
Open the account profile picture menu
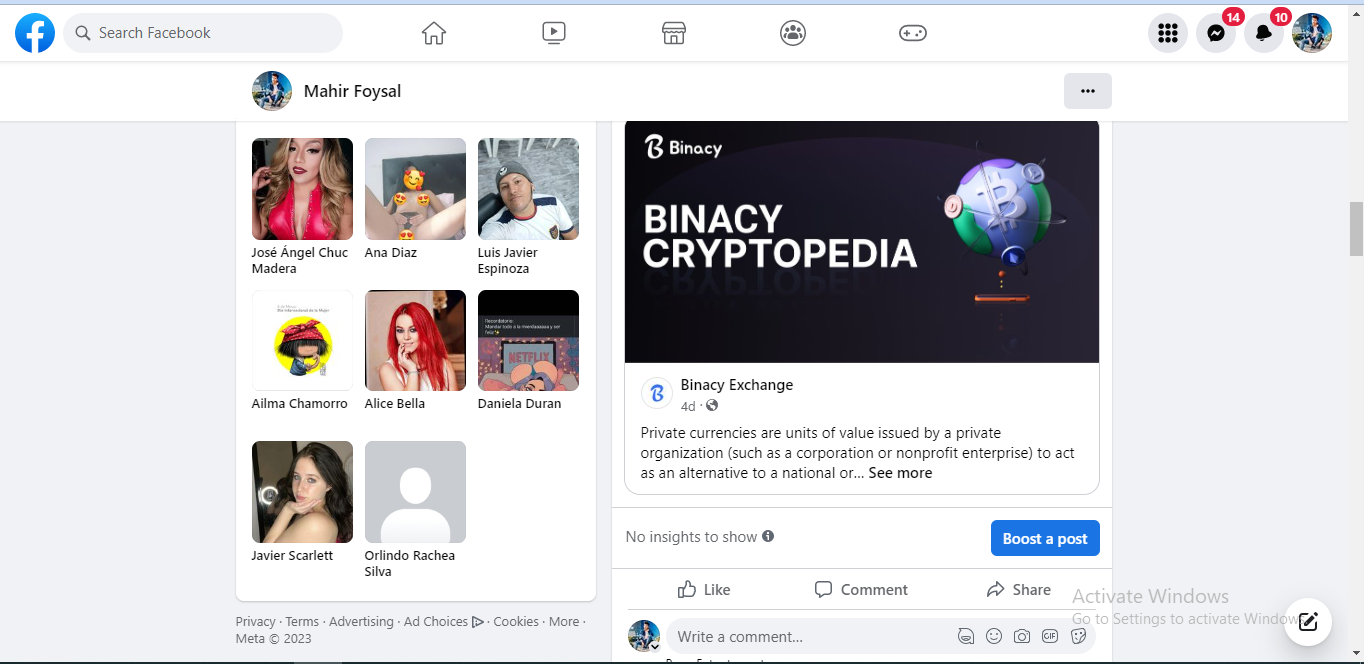click(1312, 33)
